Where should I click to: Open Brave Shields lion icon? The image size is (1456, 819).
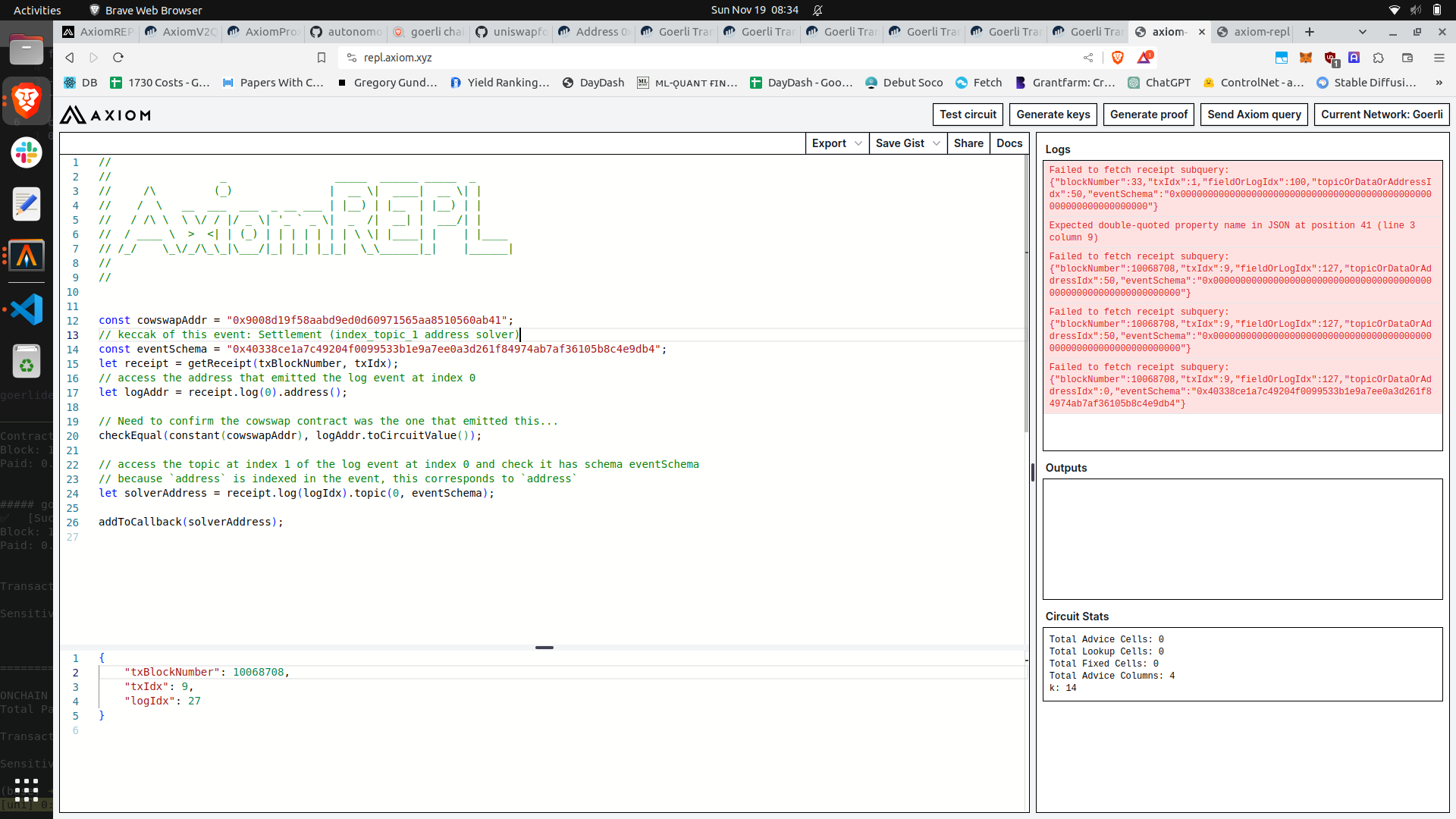coord(1118,58)
